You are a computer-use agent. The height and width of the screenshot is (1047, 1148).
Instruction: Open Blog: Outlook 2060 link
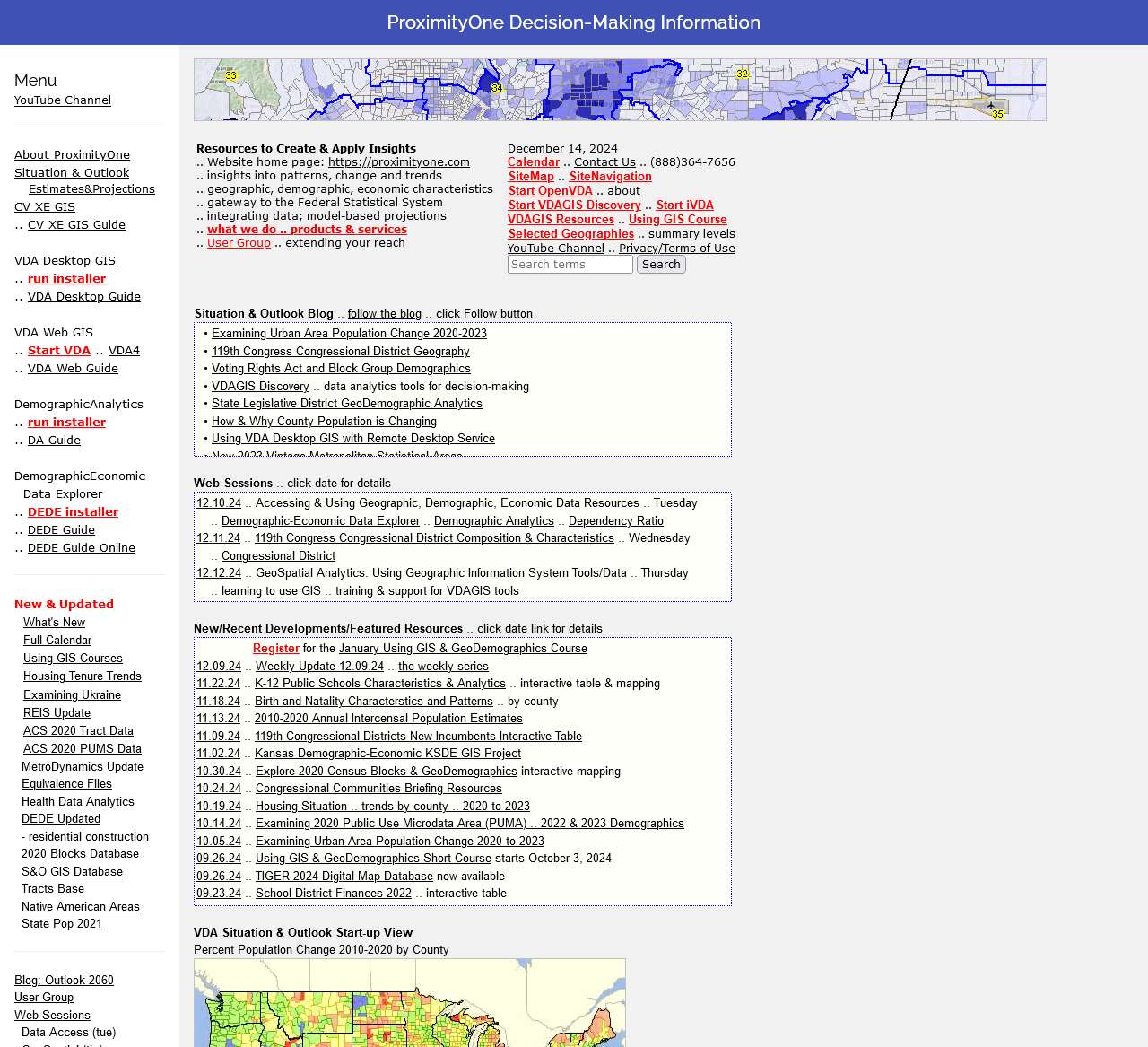click(64, 981)
